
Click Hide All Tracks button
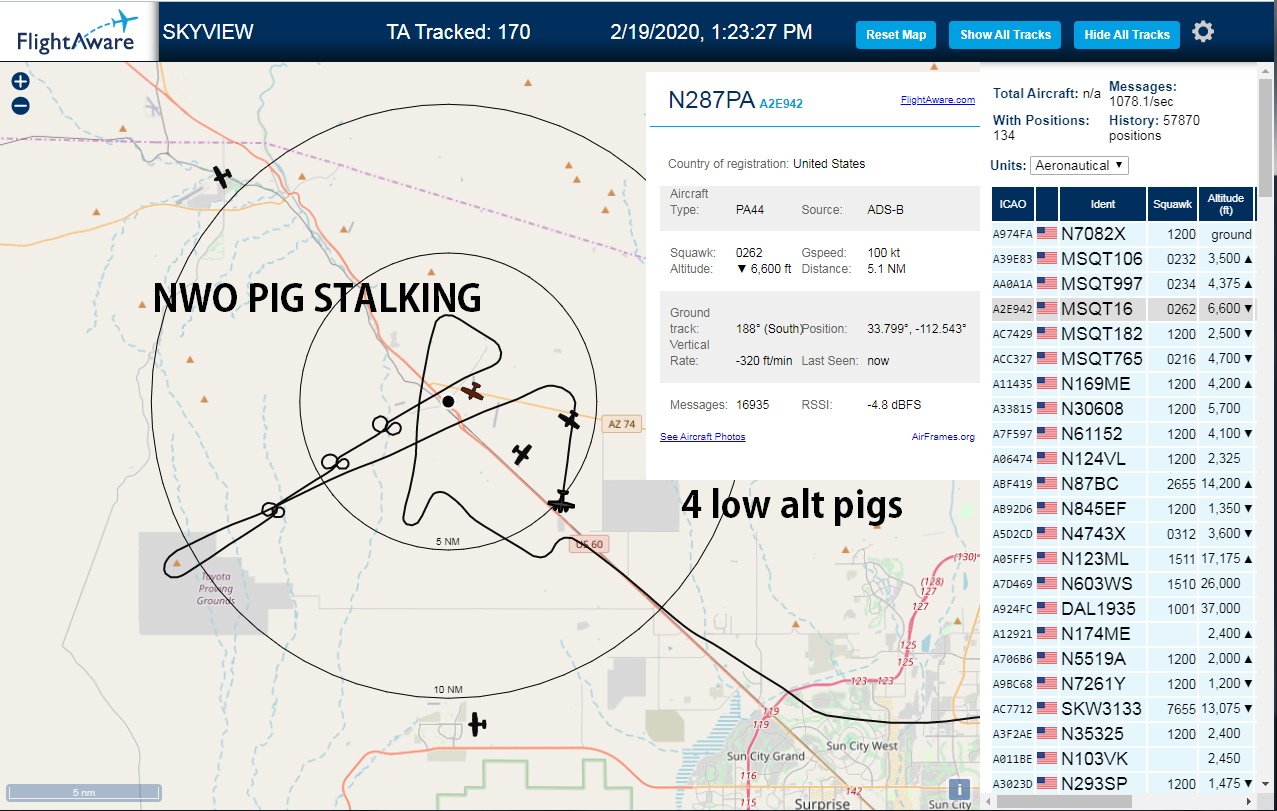point(1127,35)
